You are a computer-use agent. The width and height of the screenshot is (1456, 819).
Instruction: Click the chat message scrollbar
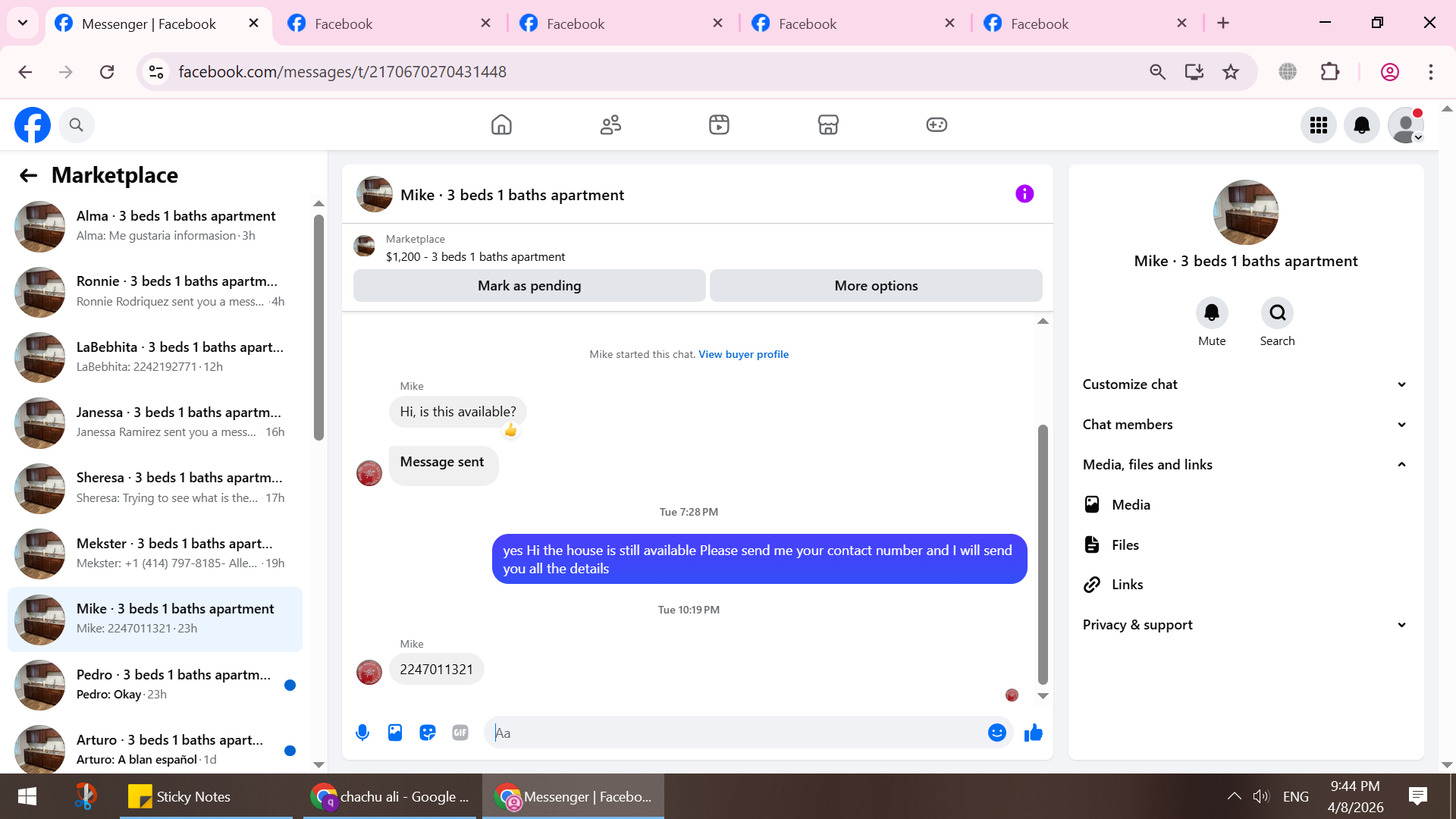pyautogui.click(x=1043, y=554)
